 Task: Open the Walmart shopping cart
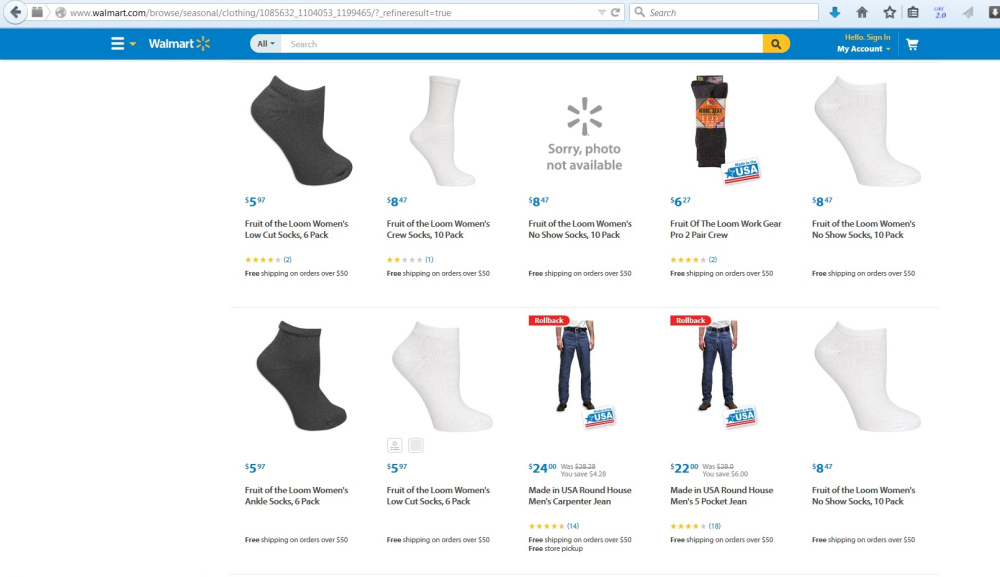912,44
